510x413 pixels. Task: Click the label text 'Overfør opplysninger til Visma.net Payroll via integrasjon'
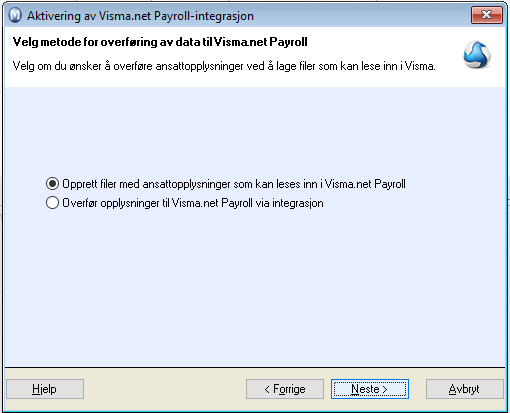[x=193, y=203]
